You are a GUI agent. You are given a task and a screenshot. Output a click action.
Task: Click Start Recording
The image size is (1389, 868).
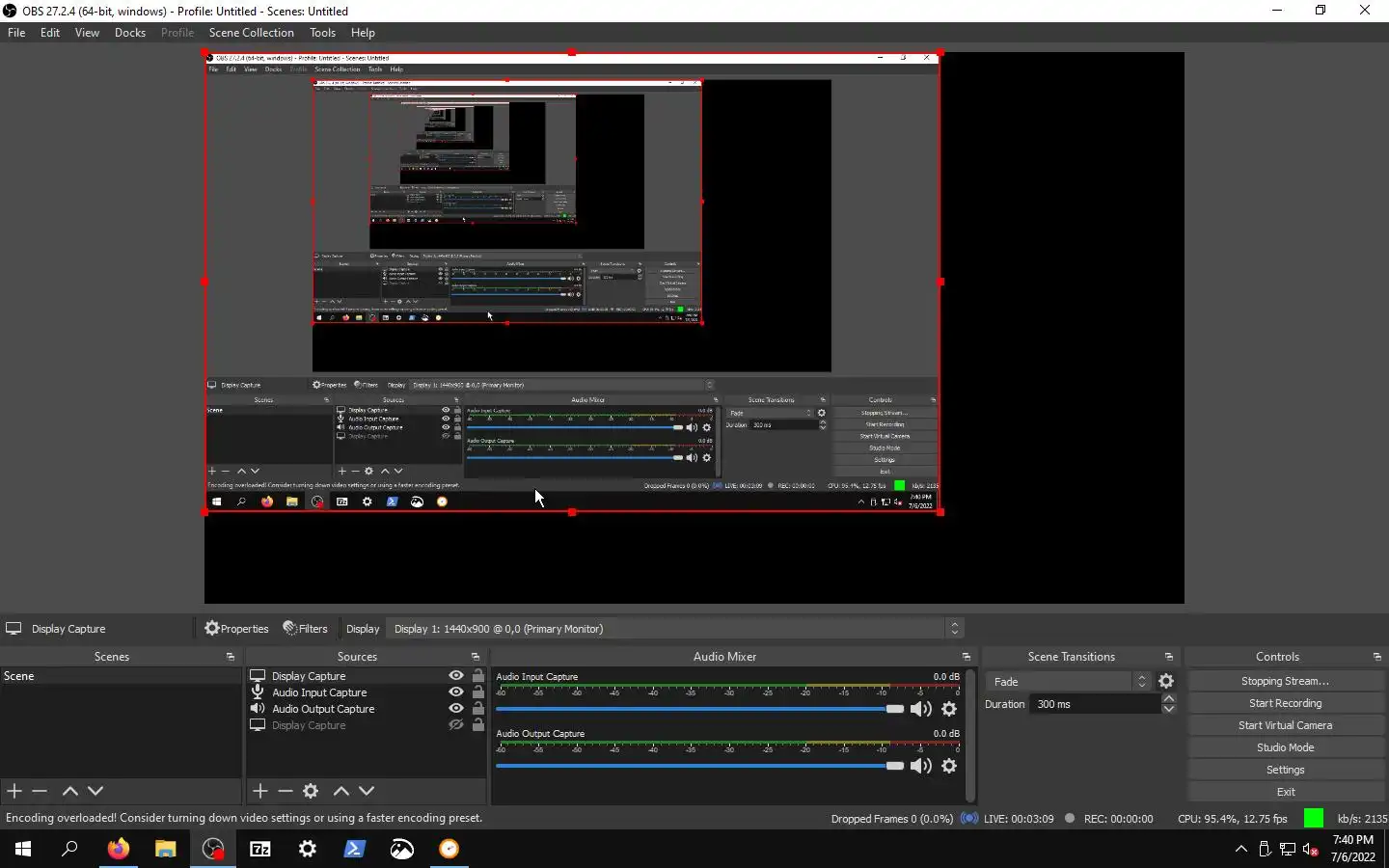[1286, 703]
